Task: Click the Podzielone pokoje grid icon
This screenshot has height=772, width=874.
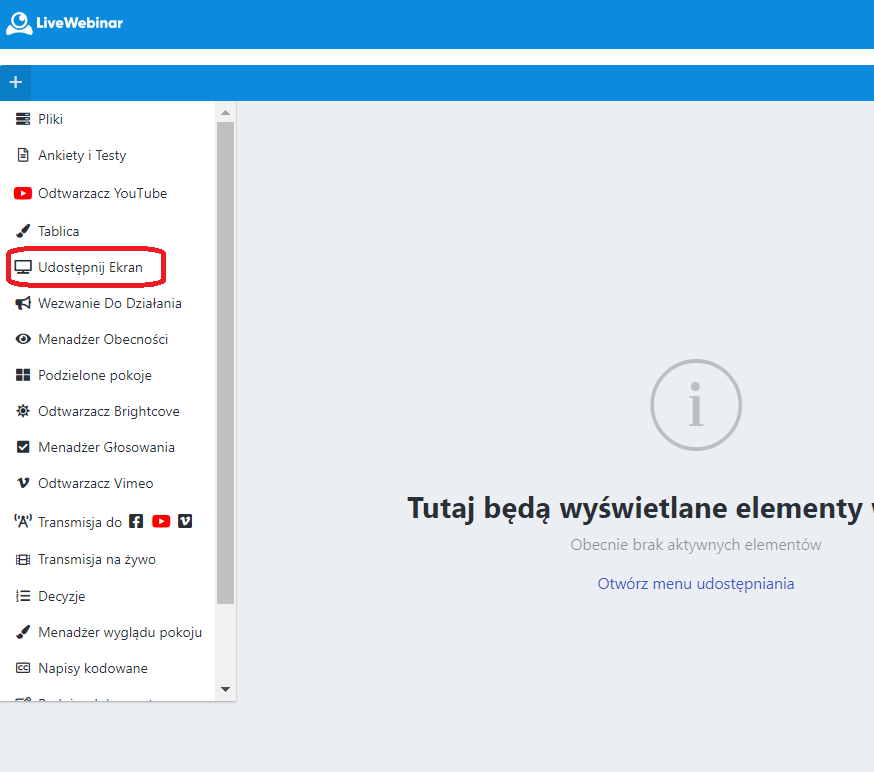Action: click(23, 375)
